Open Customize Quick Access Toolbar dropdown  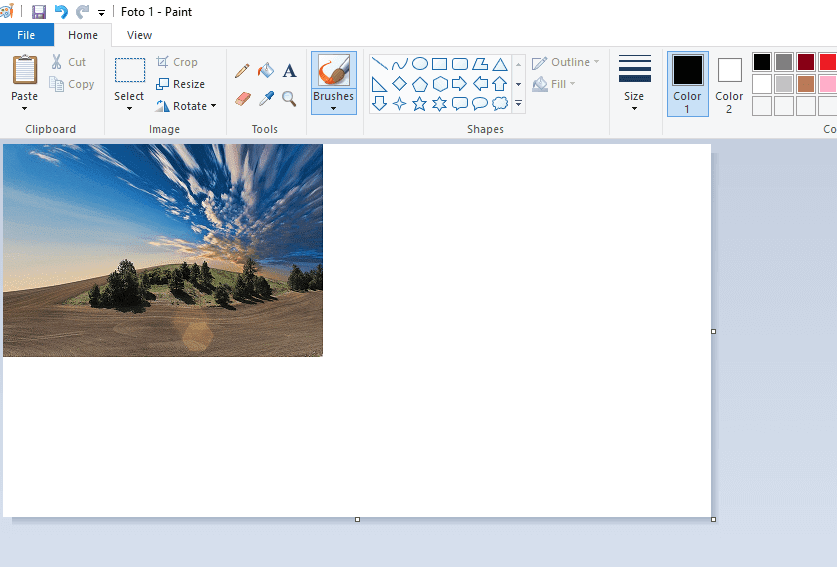101,12
